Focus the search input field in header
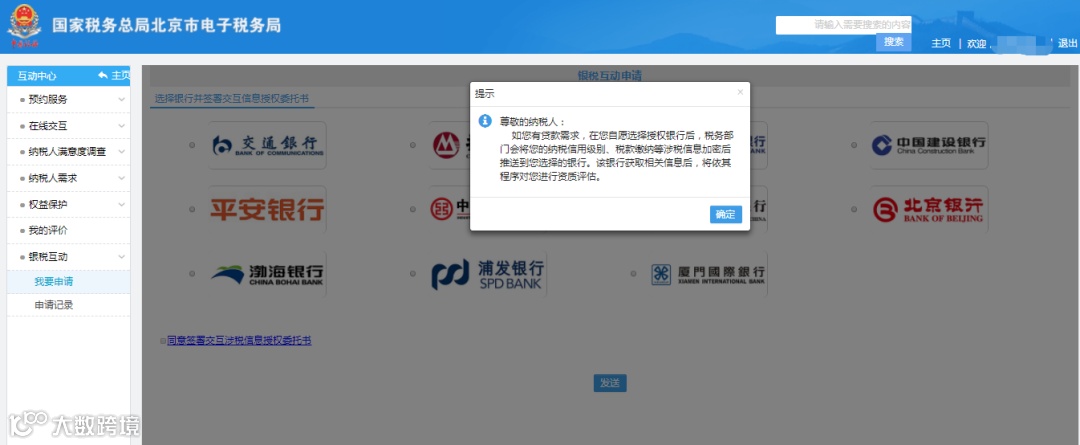This screenshot has width=1080, height=445. (x=843, y=25)
